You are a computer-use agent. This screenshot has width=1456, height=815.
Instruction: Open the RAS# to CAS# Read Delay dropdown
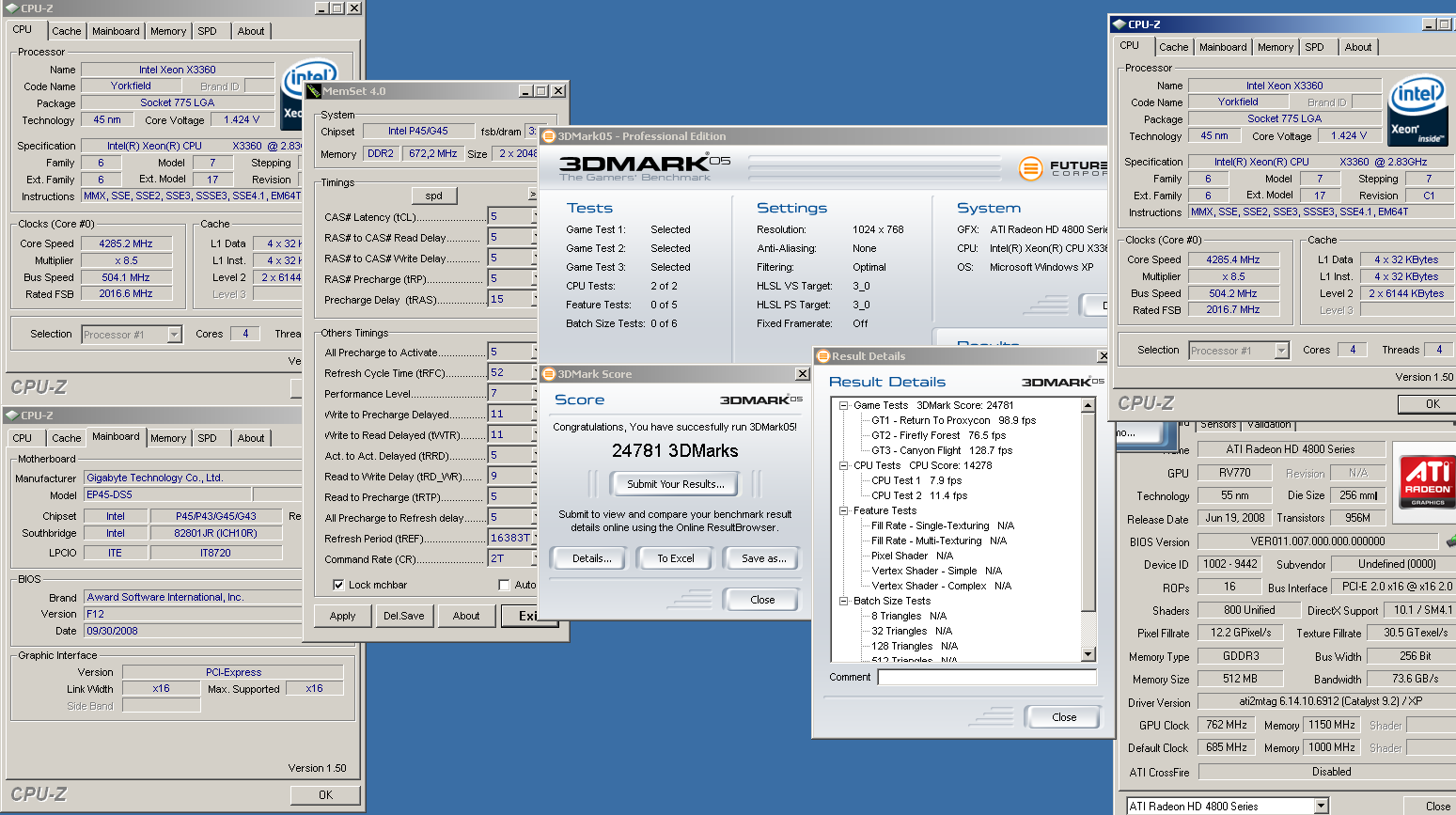point(511,237)
